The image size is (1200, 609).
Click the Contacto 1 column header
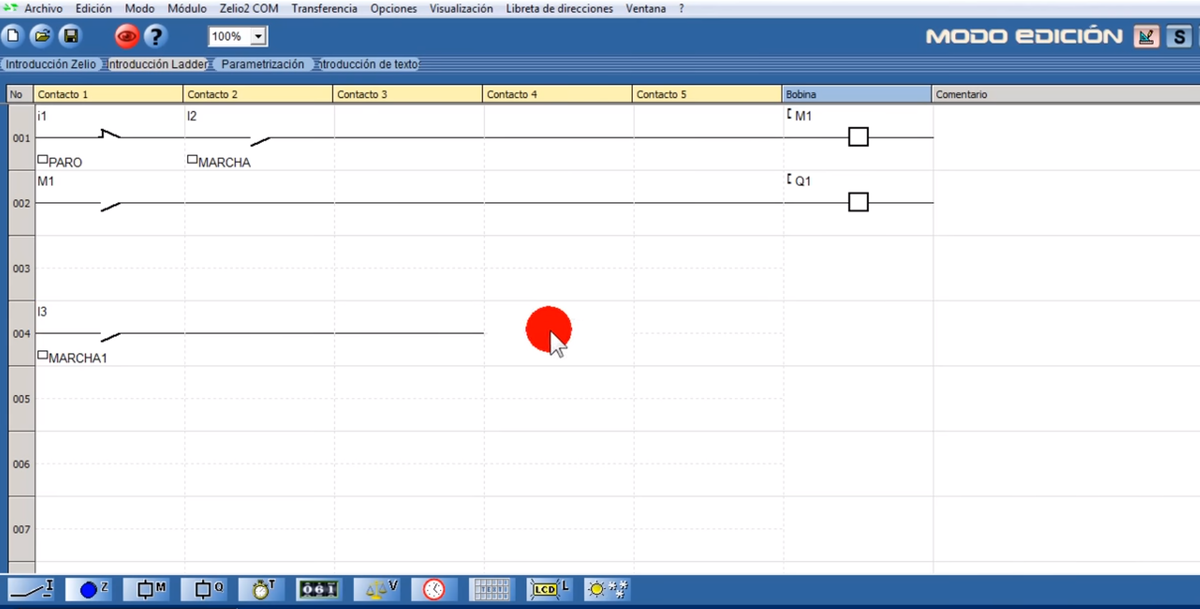(109, 94)
